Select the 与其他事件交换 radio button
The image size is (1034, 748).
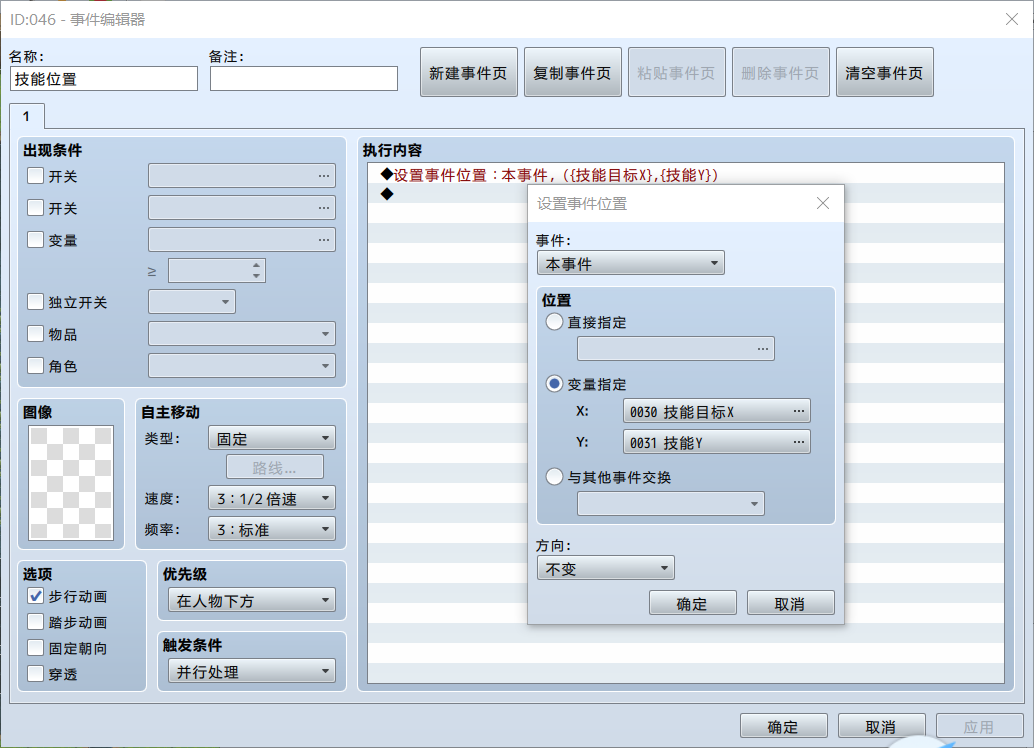coord(554,477)
